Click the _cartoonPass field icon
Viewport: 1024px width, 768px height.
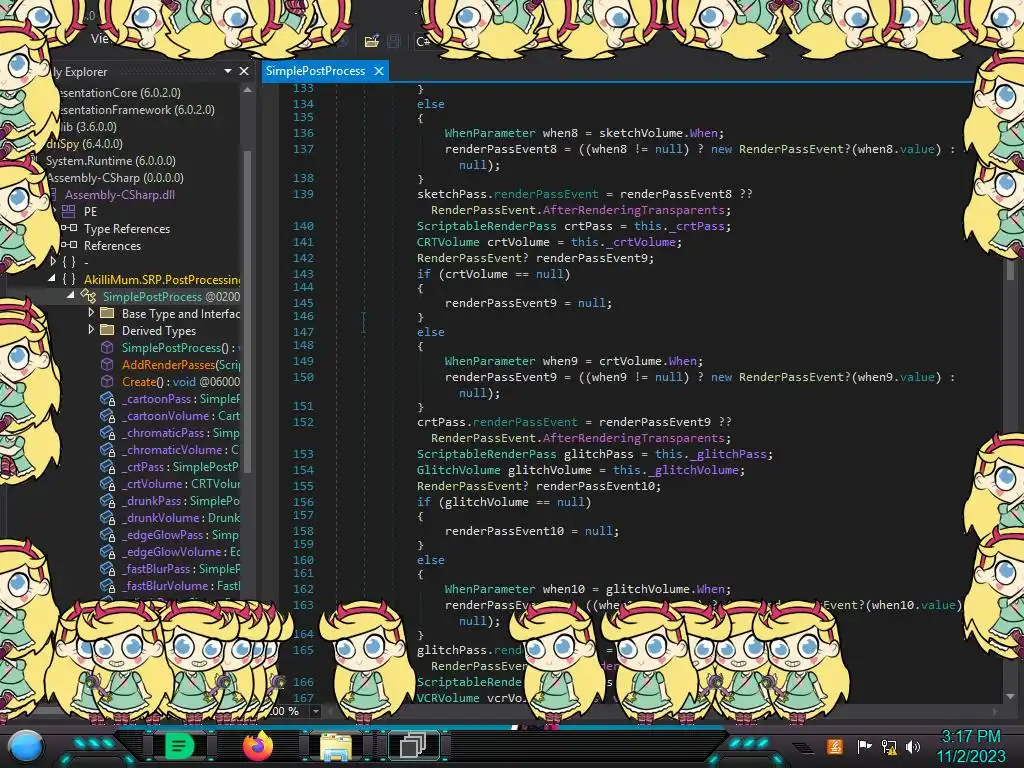pyautogui.click(x=107, y=398)
